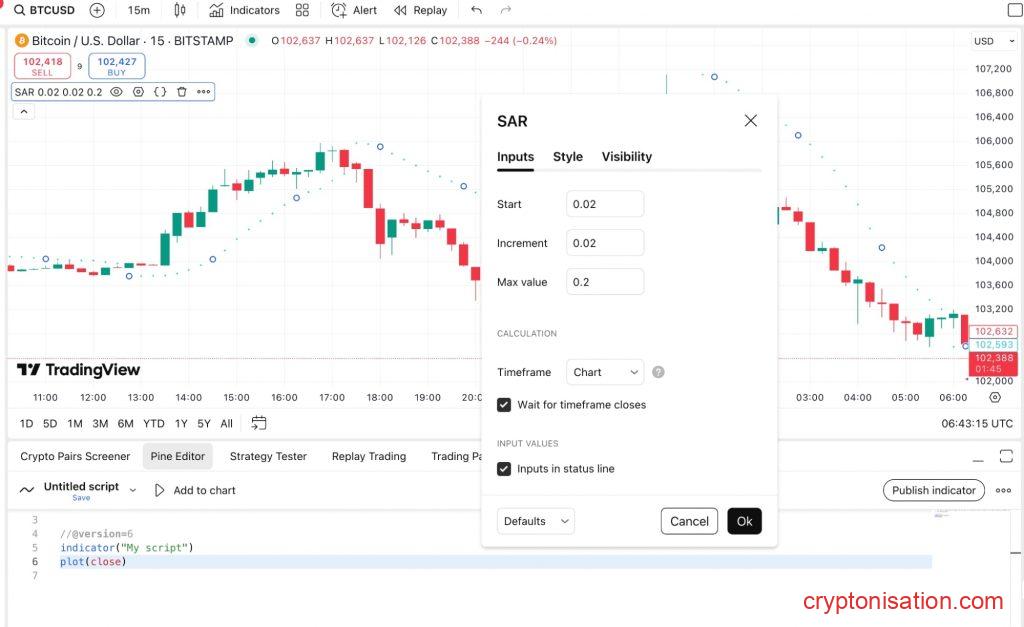The image size is (1024, 627).
Task: Select 3M time range
Action: [100, 423]
